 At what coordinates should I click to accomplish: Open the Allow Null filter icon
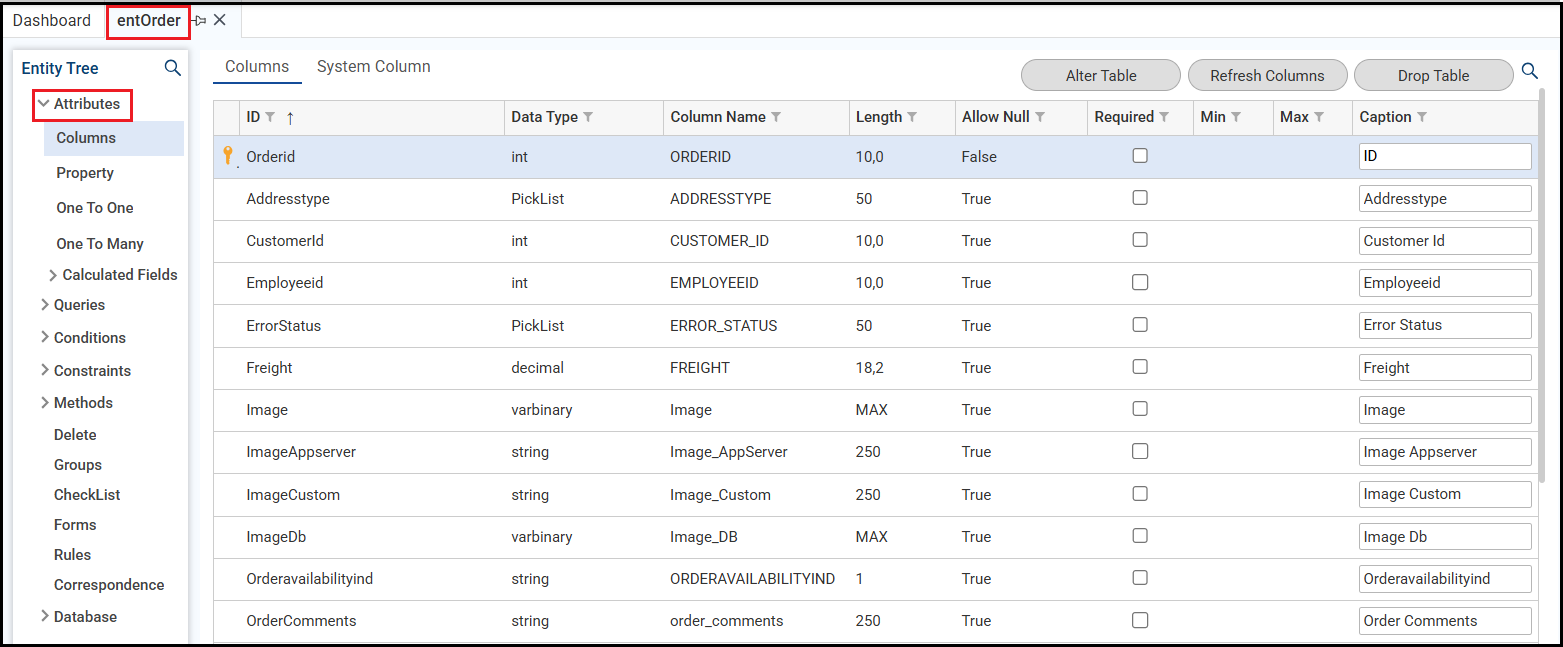(1040, 117)
